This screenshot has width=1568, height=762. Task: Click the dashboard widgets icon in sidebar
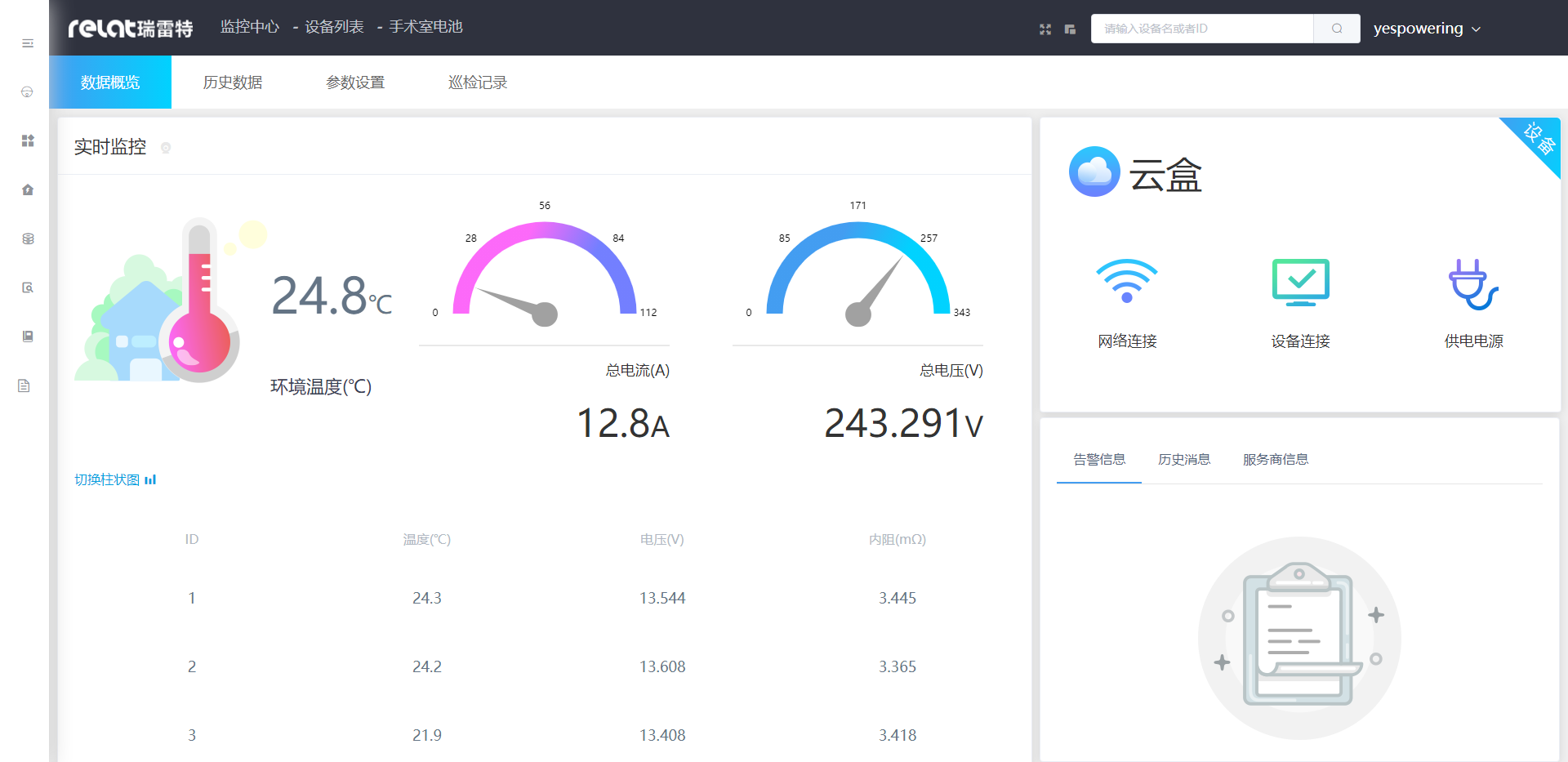tap(28, 140)
